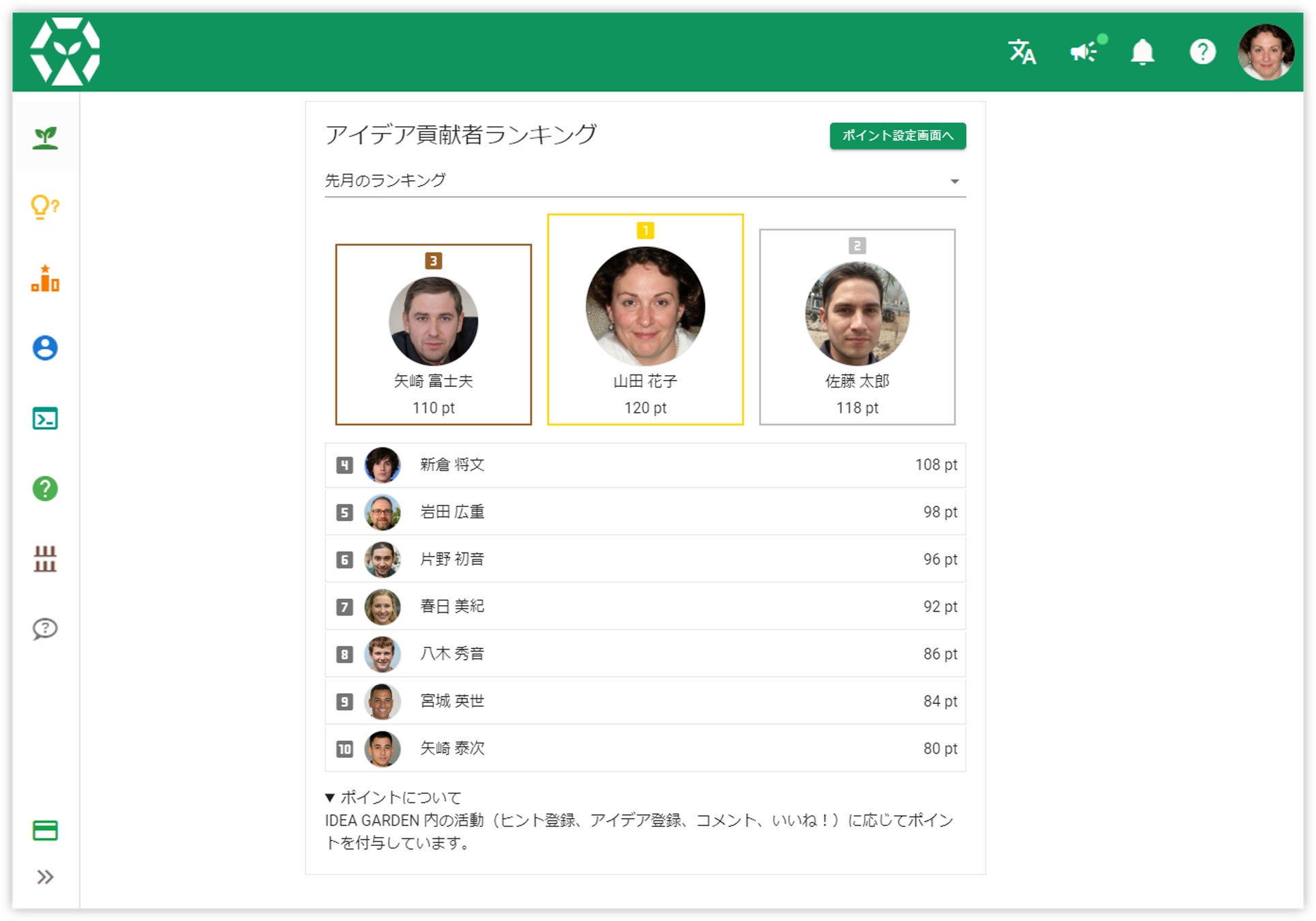Open notifications bell icon
The width and height of the screenshot is (1316, 921).
pos(1142,52)
